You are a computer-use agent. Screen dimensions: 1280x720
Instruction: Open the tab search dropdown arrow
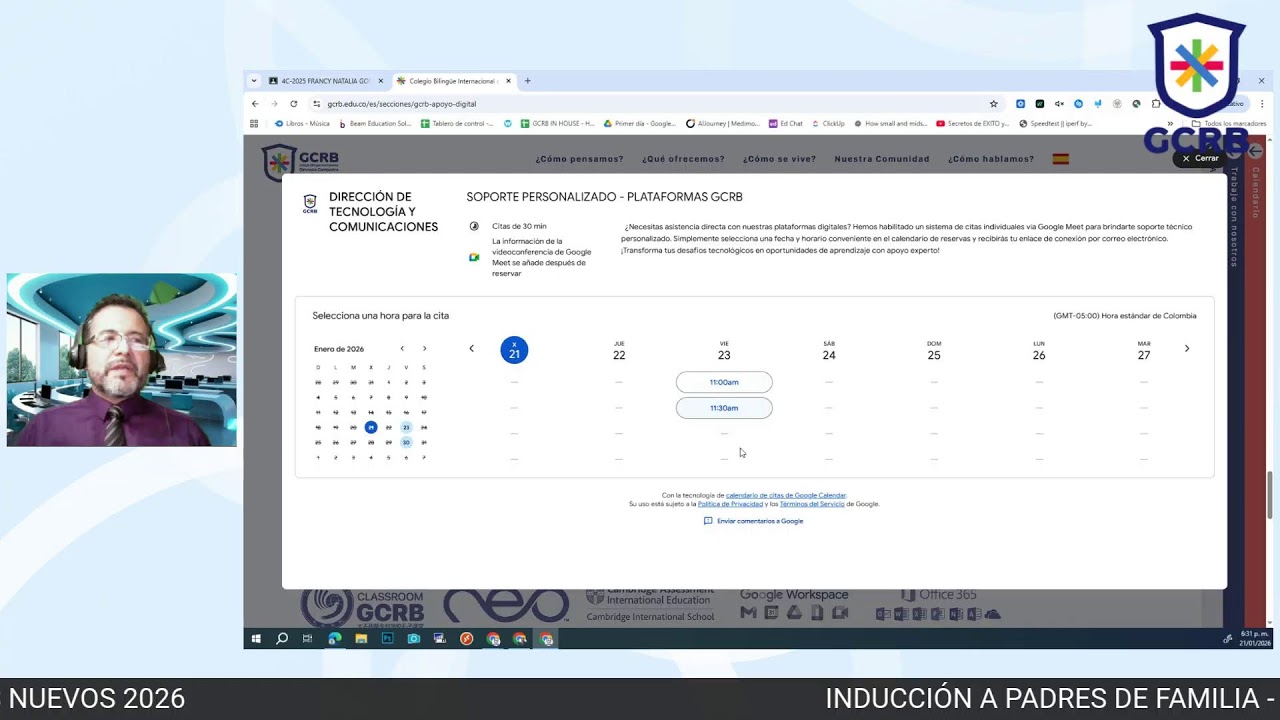(x=254, y=81)
